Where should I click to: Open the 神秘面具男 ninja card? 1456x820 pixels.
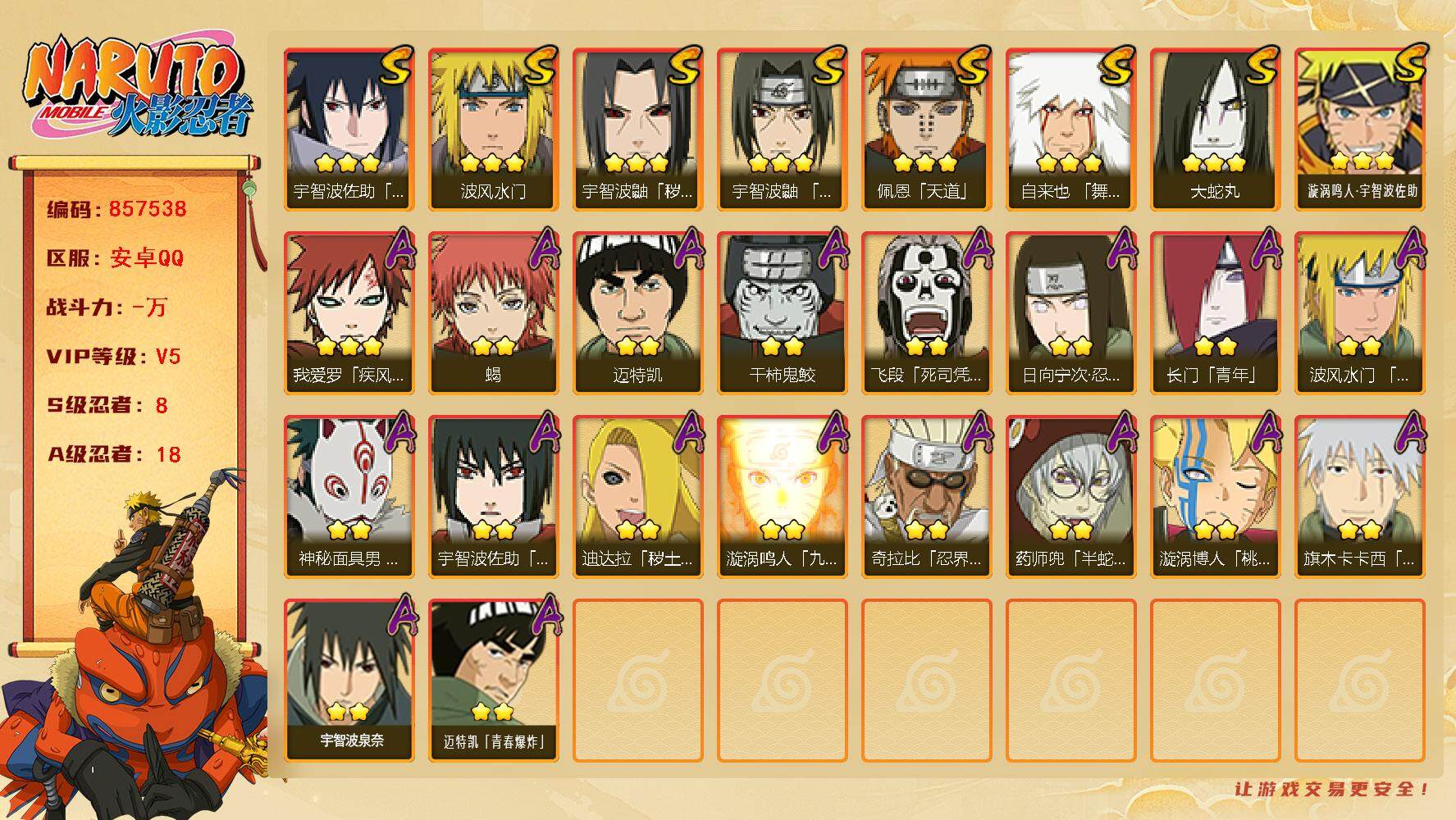point(349,497)
